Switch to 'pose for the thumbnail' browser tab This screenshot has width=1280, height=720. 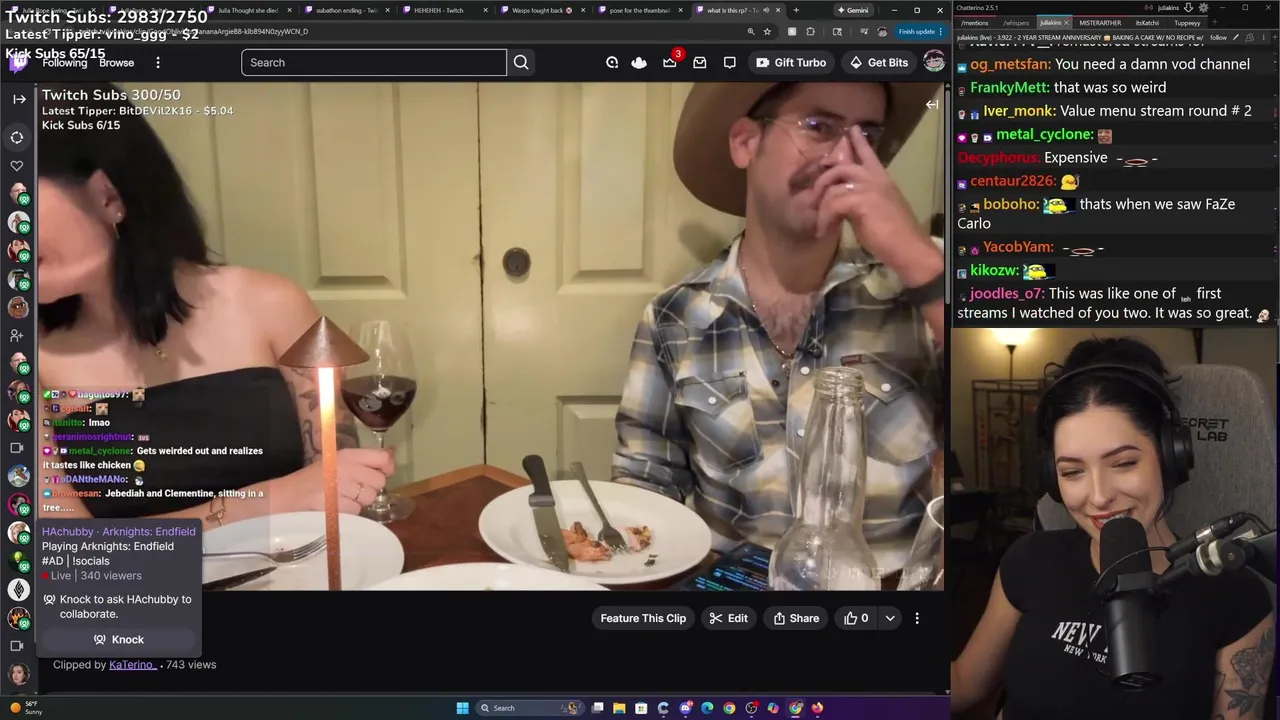pos(640,10)
